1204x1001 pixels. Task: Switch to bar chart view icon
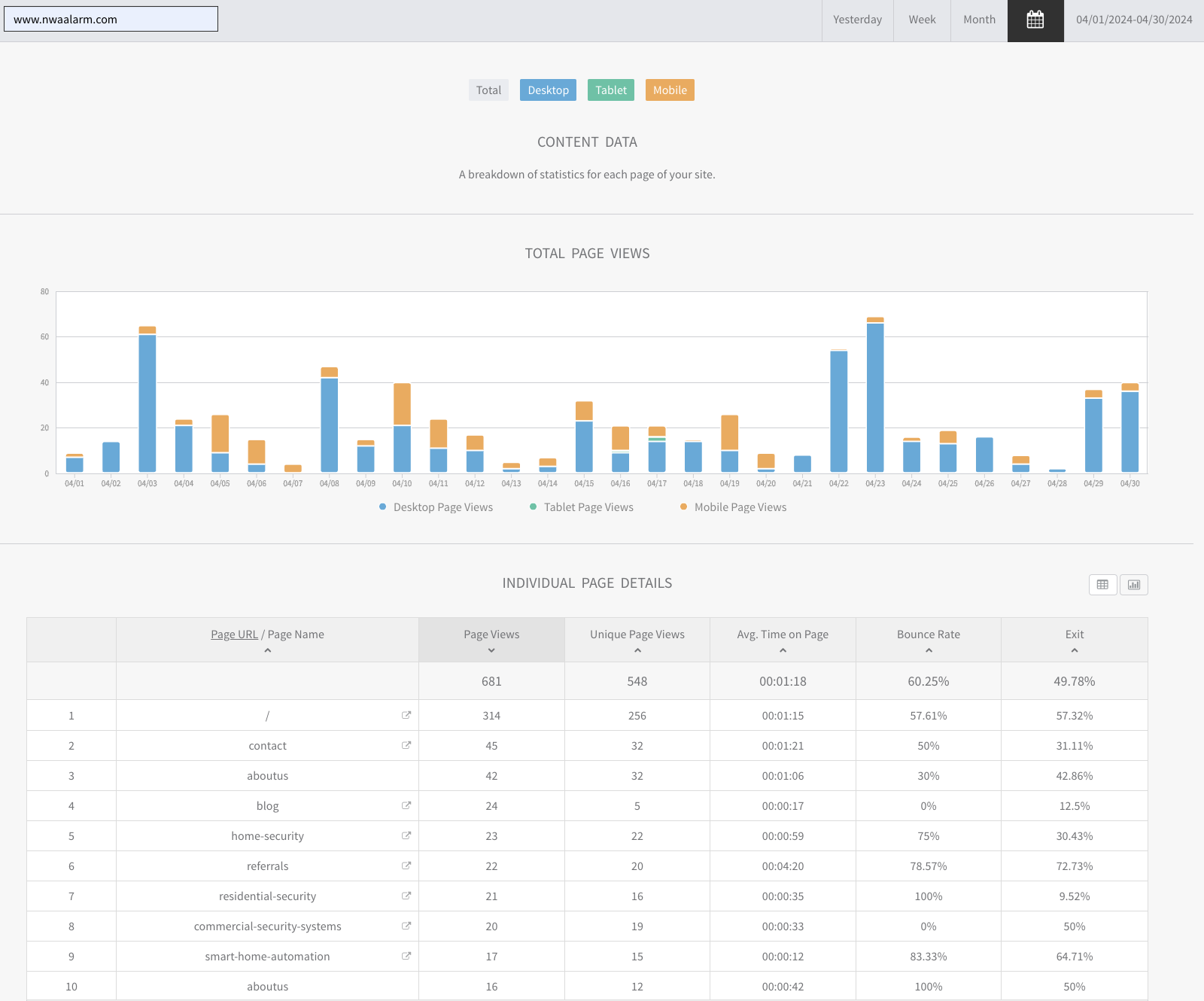pyautogui.click(x=1133, y=585)
